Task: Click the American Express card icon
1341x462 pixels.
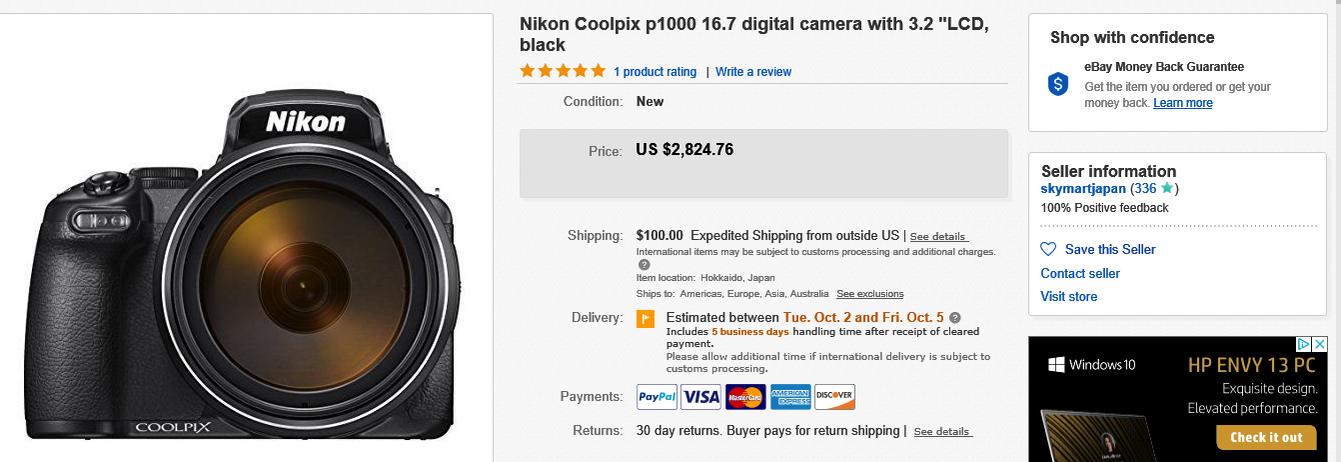Action: (790, 397)
